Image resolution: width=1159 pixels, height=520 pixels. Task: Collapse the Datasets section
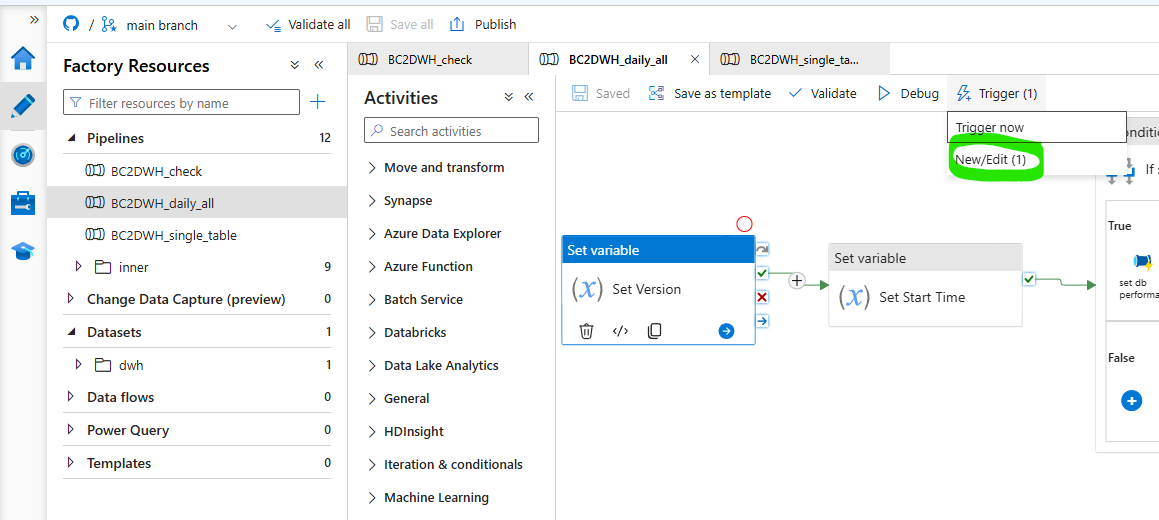(x=72, y=332)
